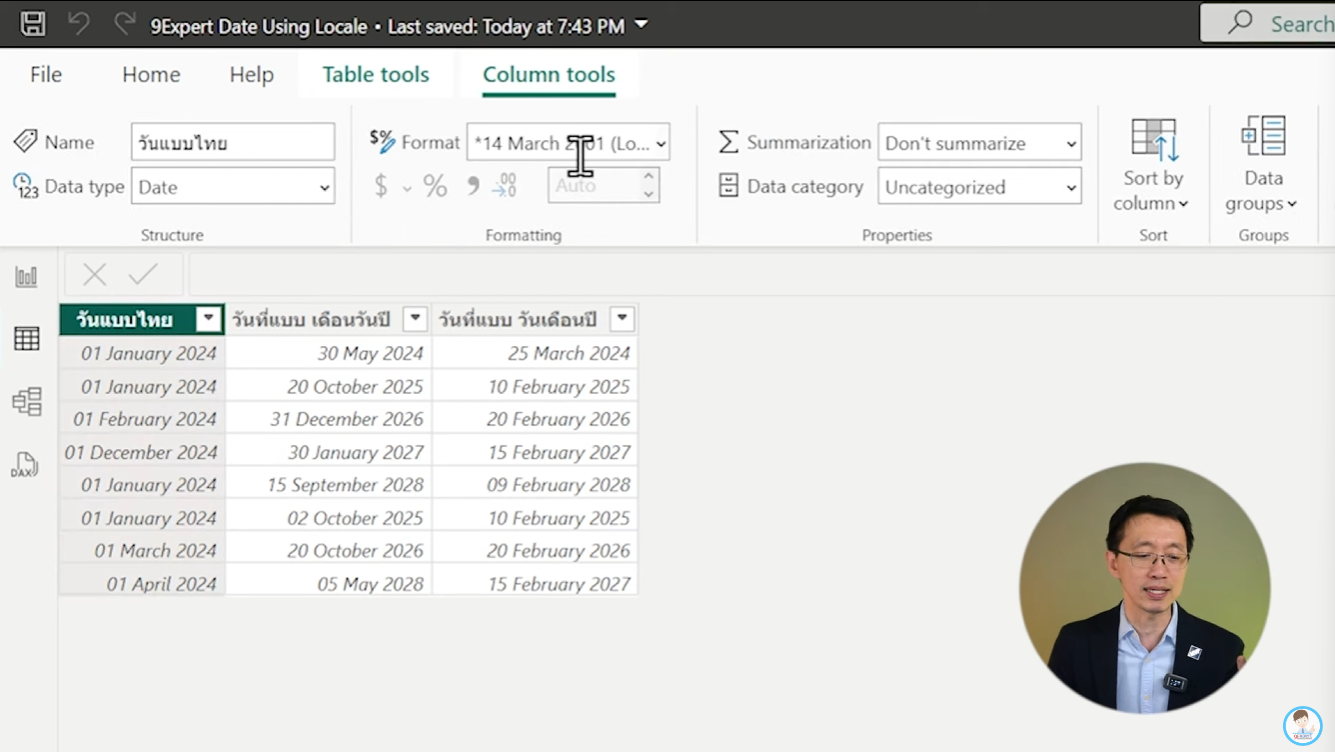Switch to Table view sidebar icon

[x=27, y=339]
